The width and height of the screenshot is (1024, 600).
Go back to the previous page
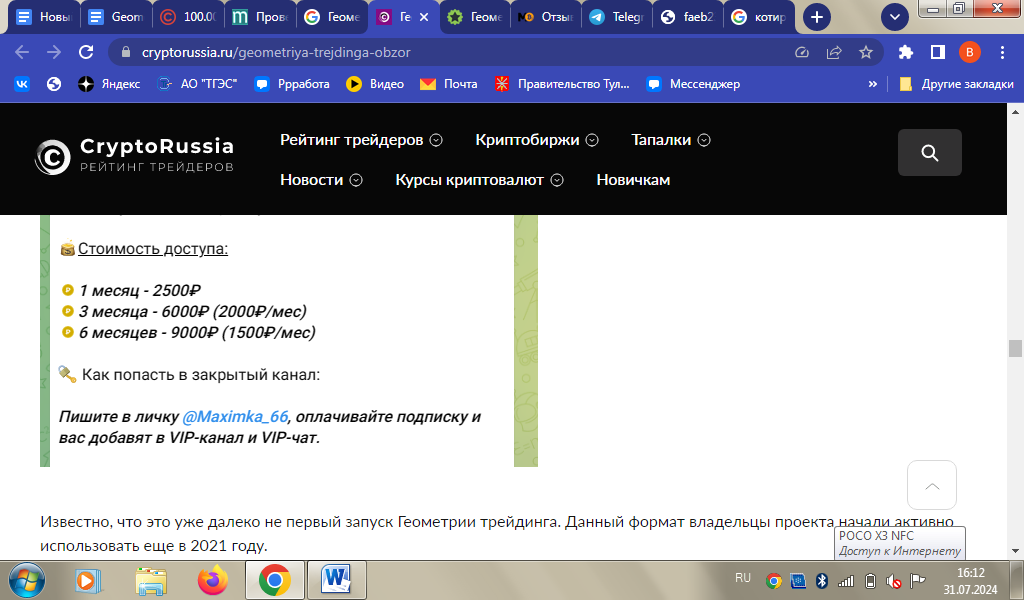tap(22, 52)
